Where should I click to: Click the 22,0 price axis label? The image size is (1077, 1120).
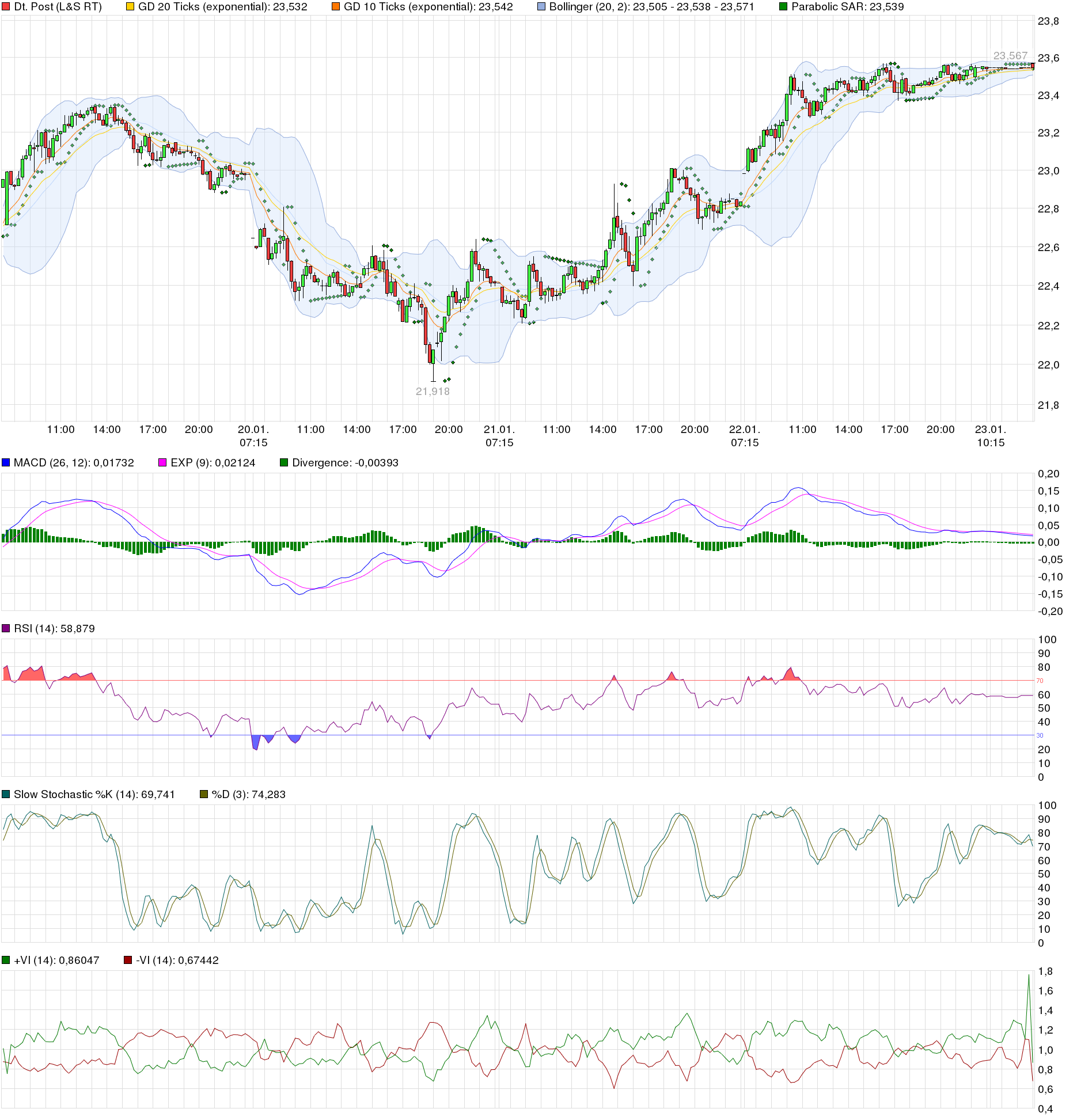1048,365
